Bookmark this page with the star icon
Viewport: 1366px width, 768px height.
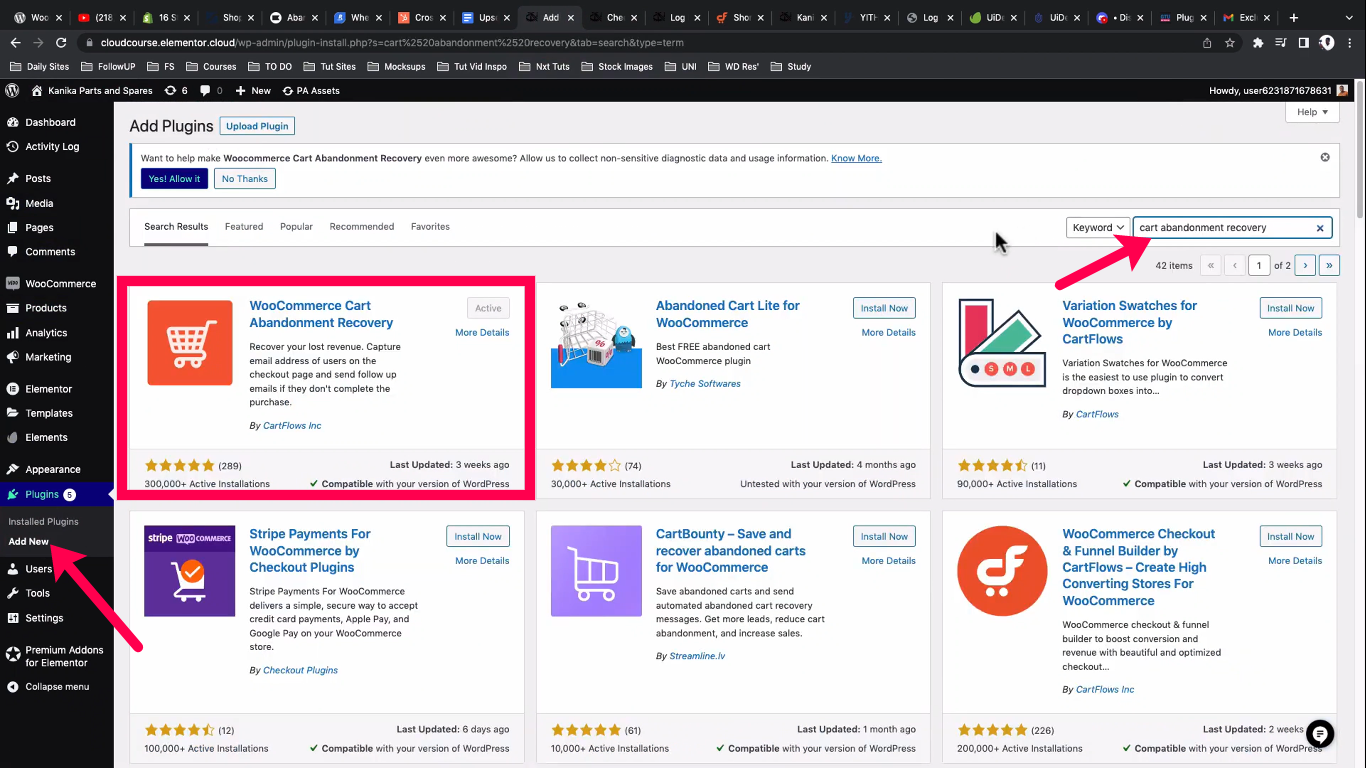pos(1230,42)
